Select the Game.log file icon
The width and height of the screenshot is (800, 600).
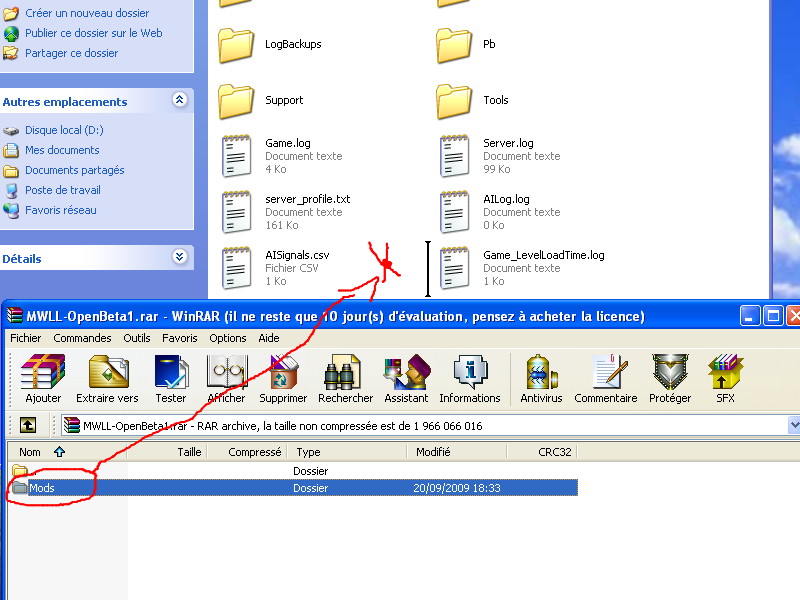click(236, 156)
